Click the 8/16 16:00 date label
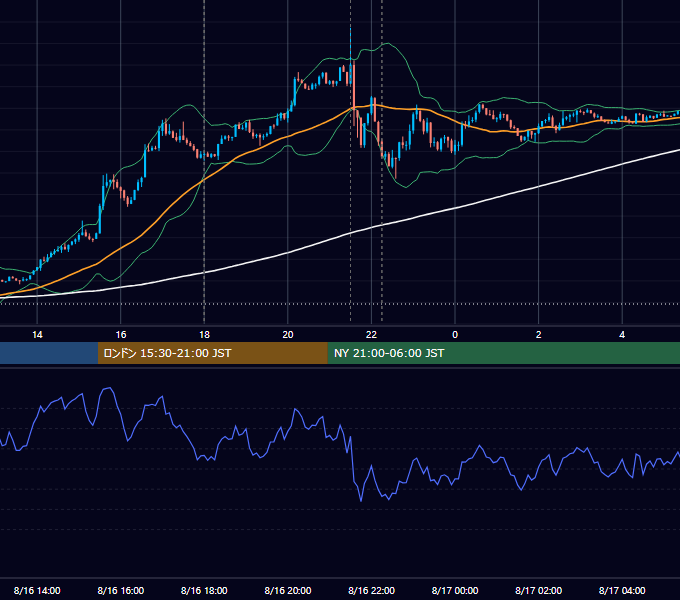The image size is (680, 600). [x=121, y=590]
